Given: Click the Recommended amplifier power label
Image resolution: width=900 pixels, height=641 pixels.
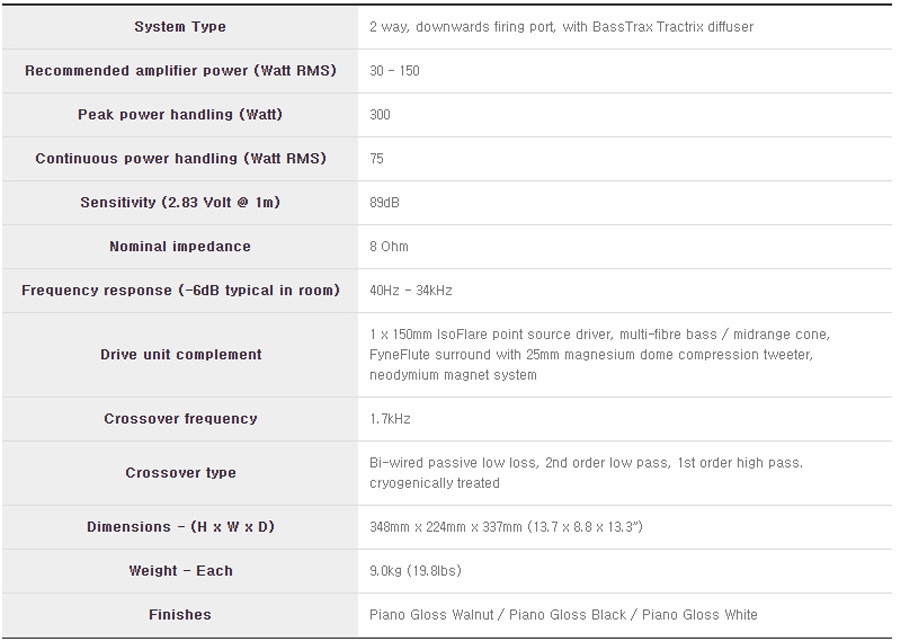Looking at the screenshot, I should 180,71.
